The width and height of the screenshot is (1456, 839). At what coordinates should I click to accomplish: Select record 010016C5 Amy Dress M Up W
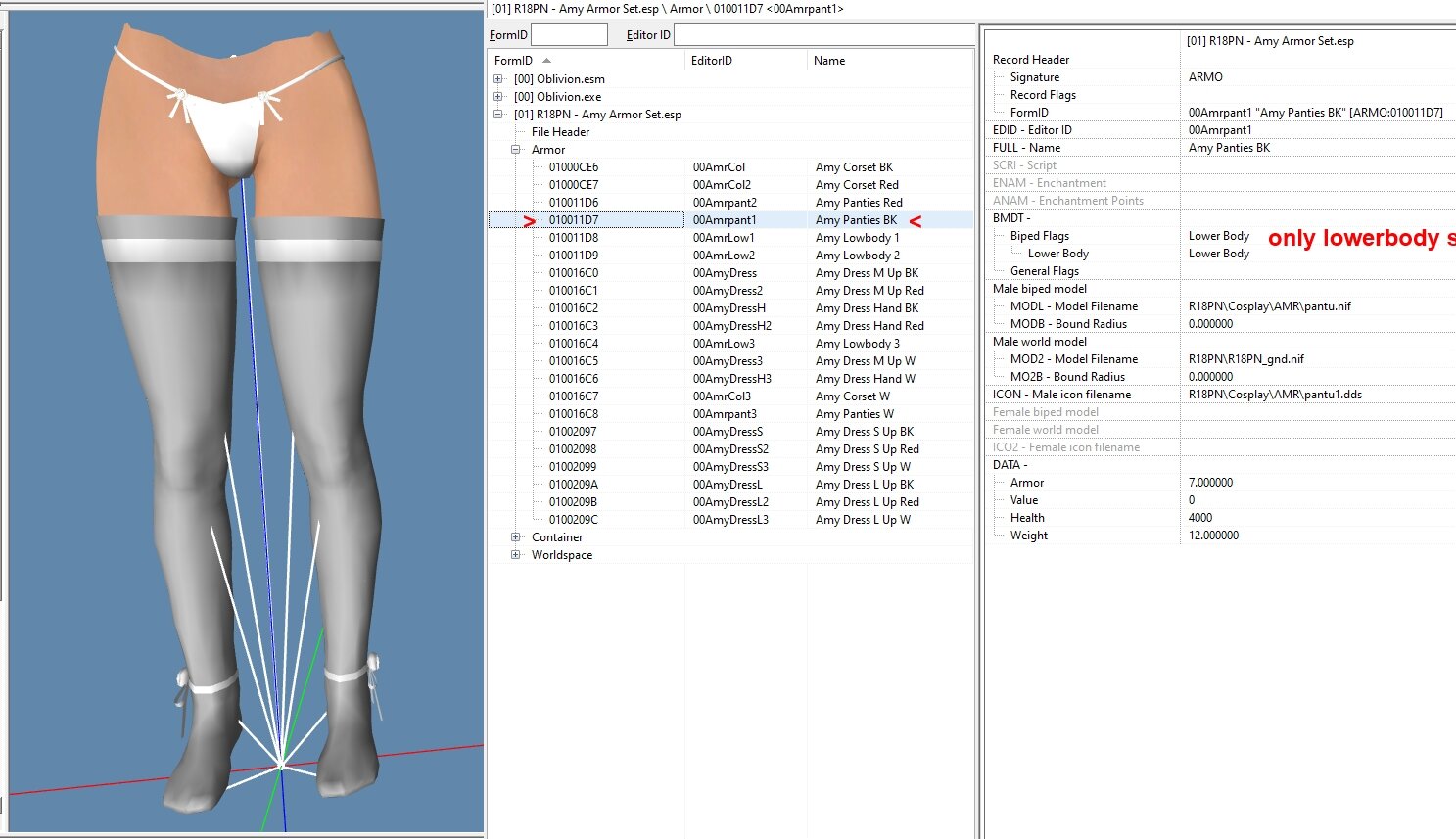[730, 361]
